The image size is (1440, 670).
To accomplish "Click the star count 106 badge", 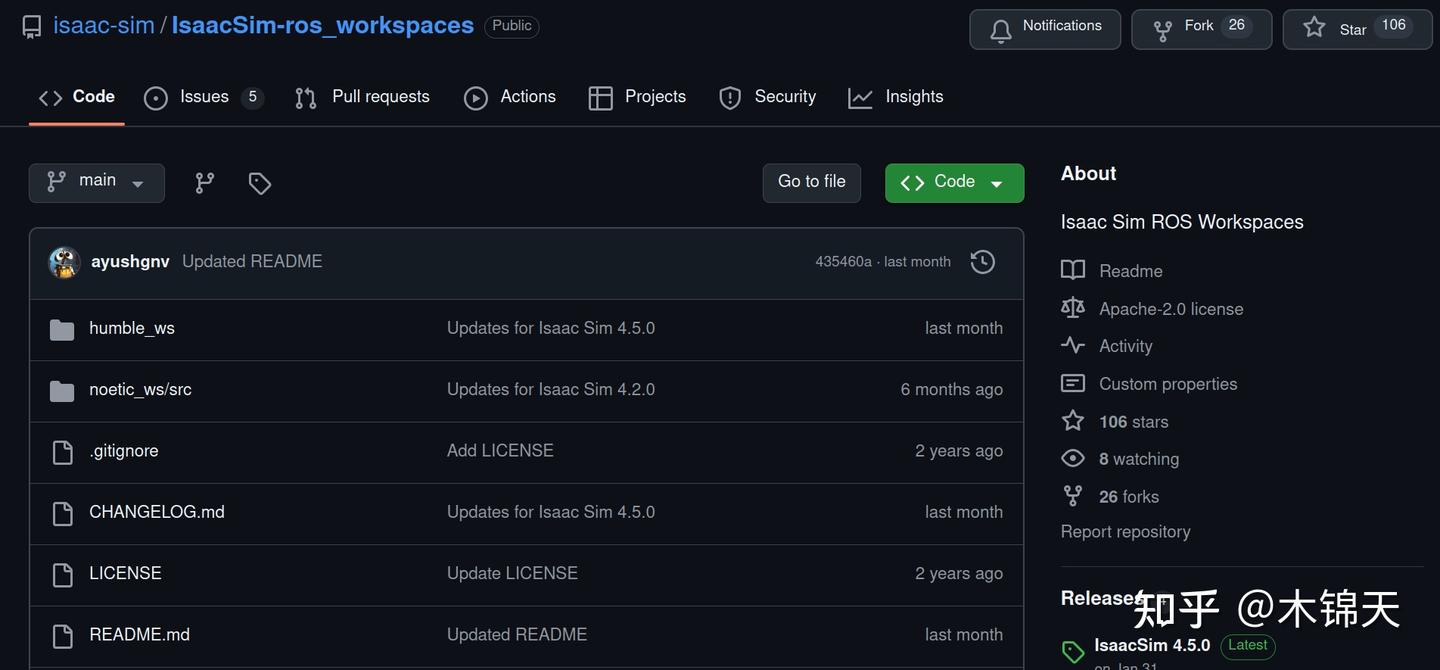I will click(1394, 26).
